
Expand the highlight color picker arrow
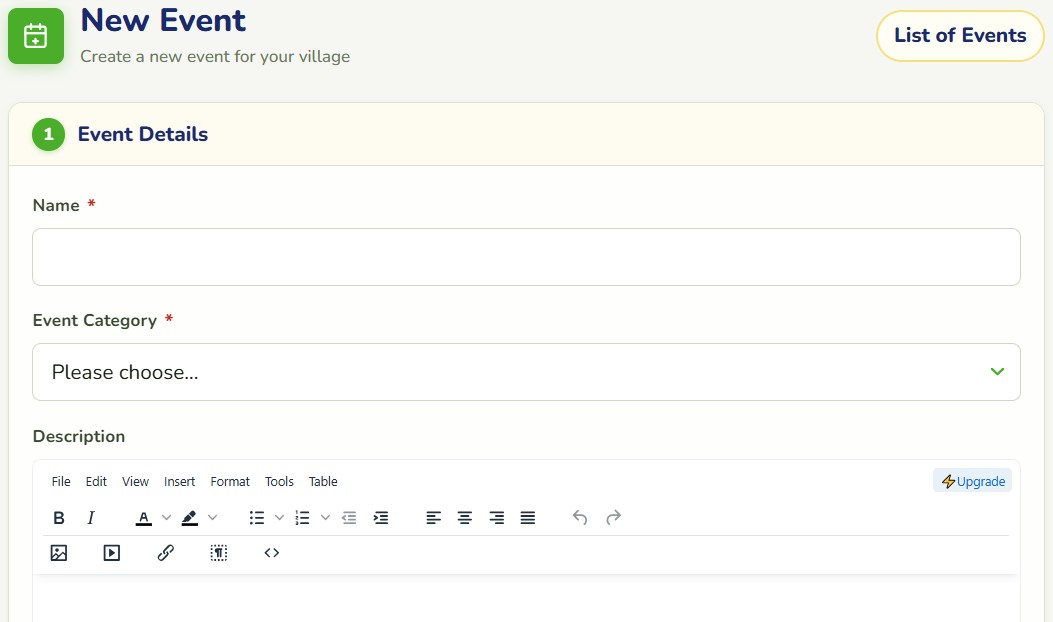pyautogui.click(x=212, y=518)
